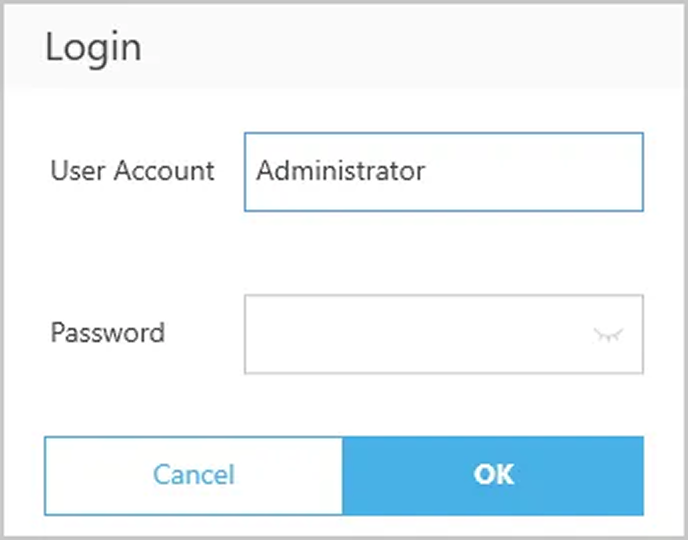688x540 pixels.
Task: Focus the empty Password input field
Action: (420, 334)
